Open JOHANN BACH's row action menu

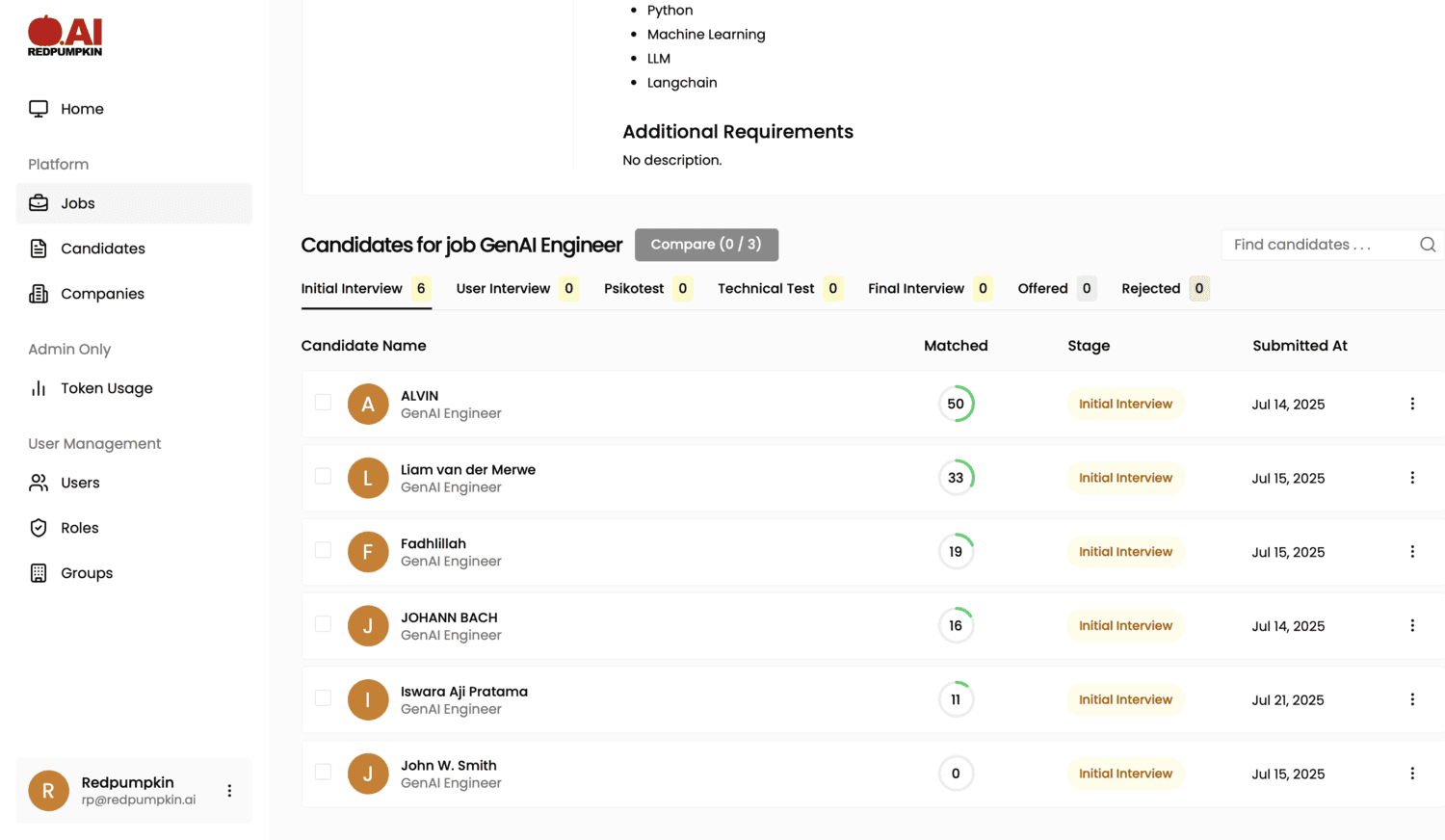click(1412, 625)
